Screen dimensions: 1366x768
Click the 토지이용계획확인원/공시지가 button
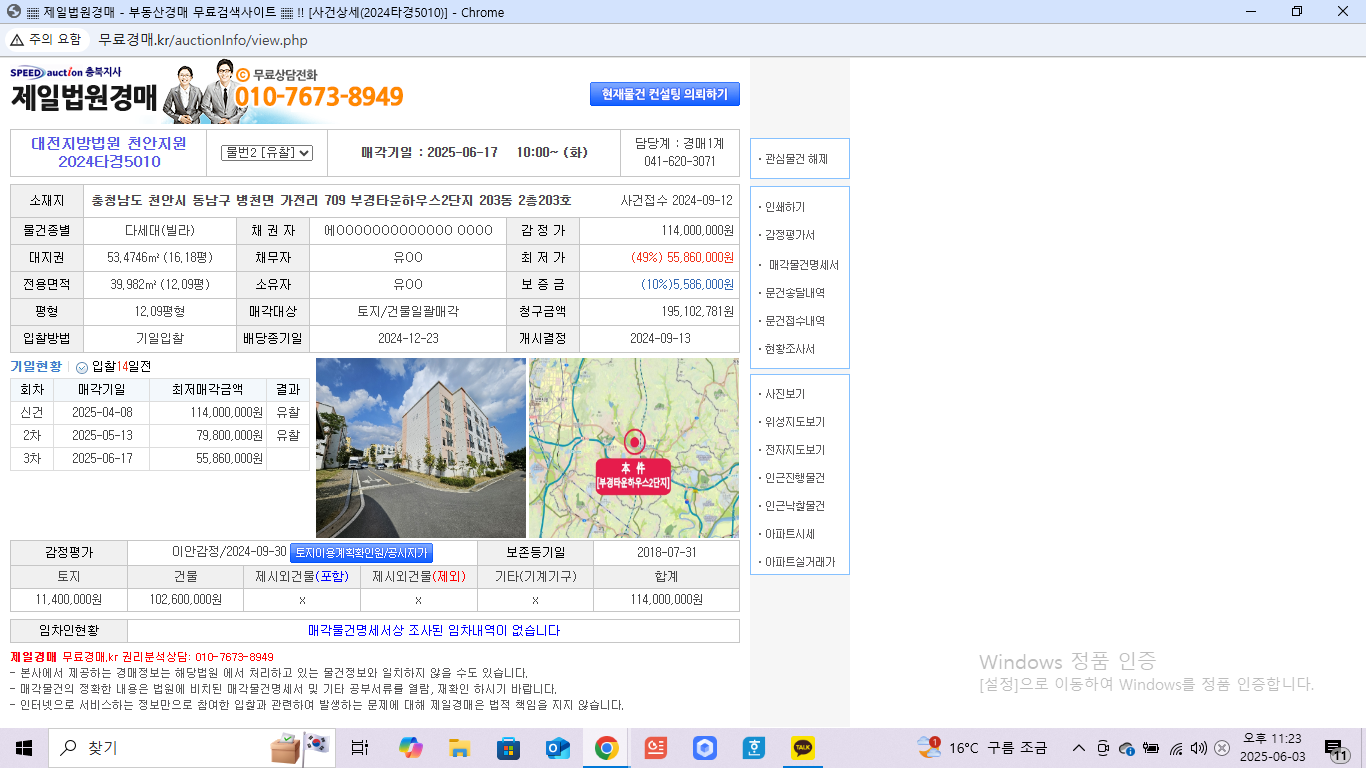coord(361,553)
